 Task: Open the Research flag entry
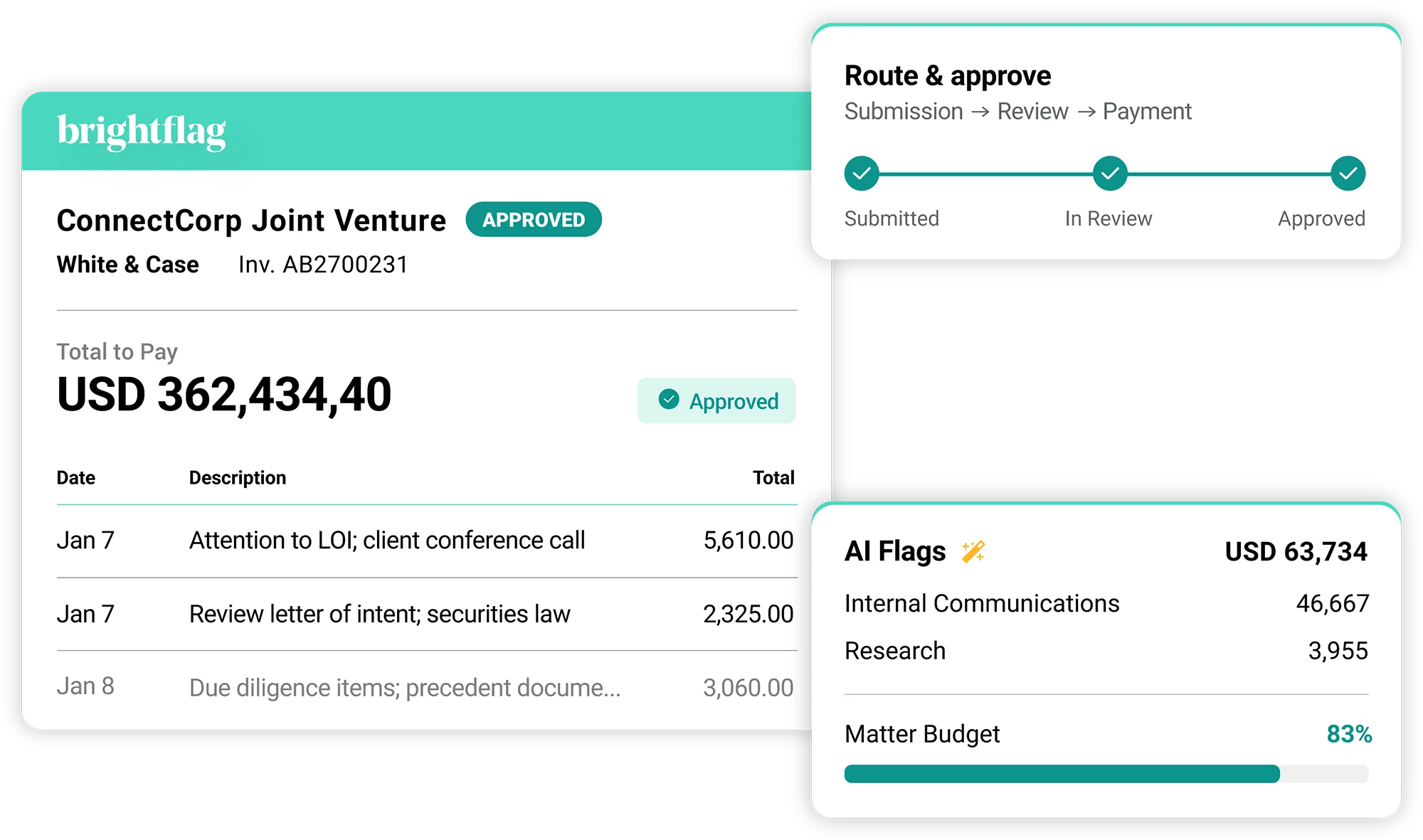(x=1106, y=651)
